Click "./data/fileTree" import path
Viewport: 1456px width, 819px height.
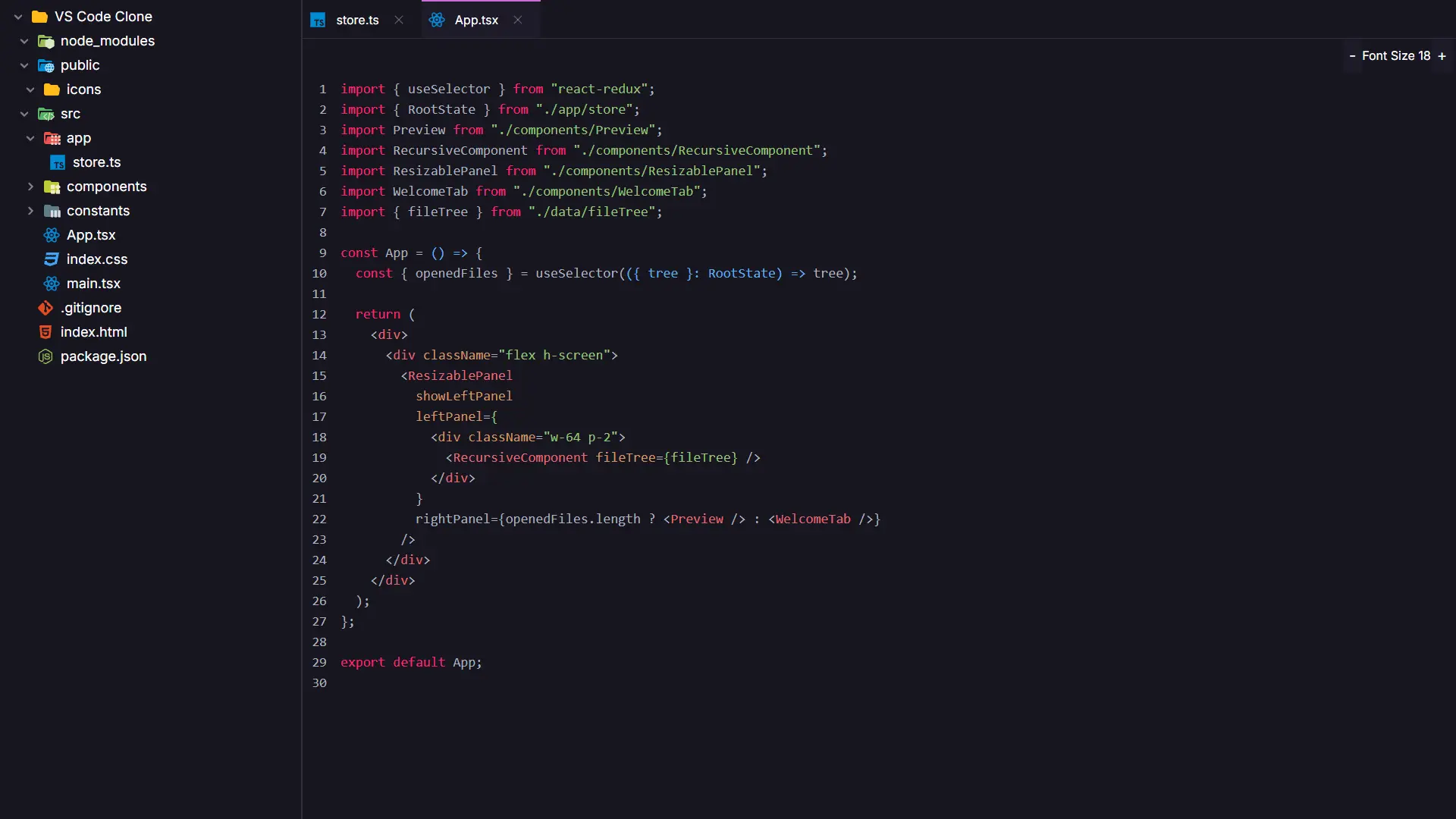pyautogui.click(x=591, y=212)
